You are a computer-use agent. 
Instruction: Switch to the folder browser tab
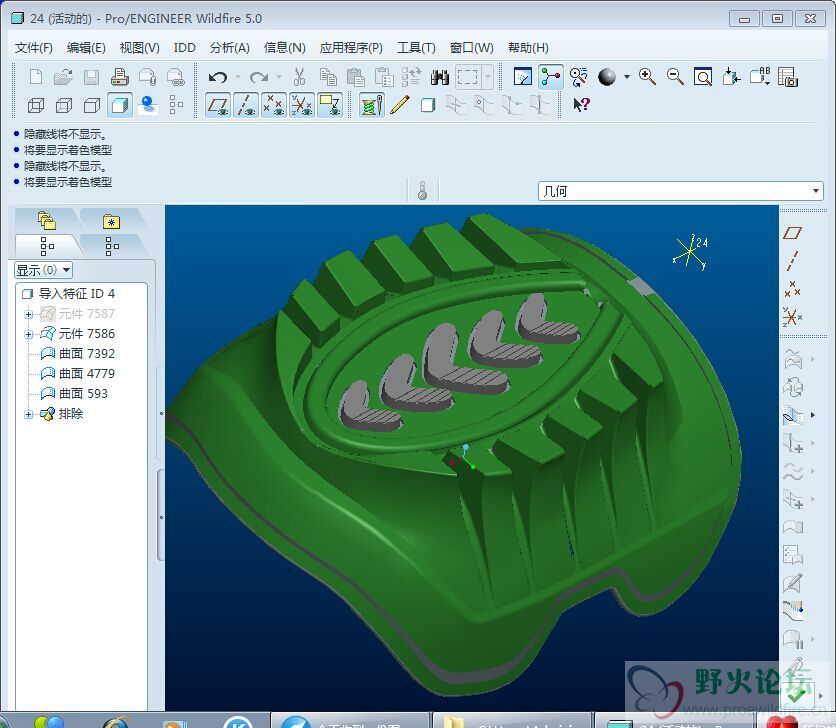[x=47, y=220]
